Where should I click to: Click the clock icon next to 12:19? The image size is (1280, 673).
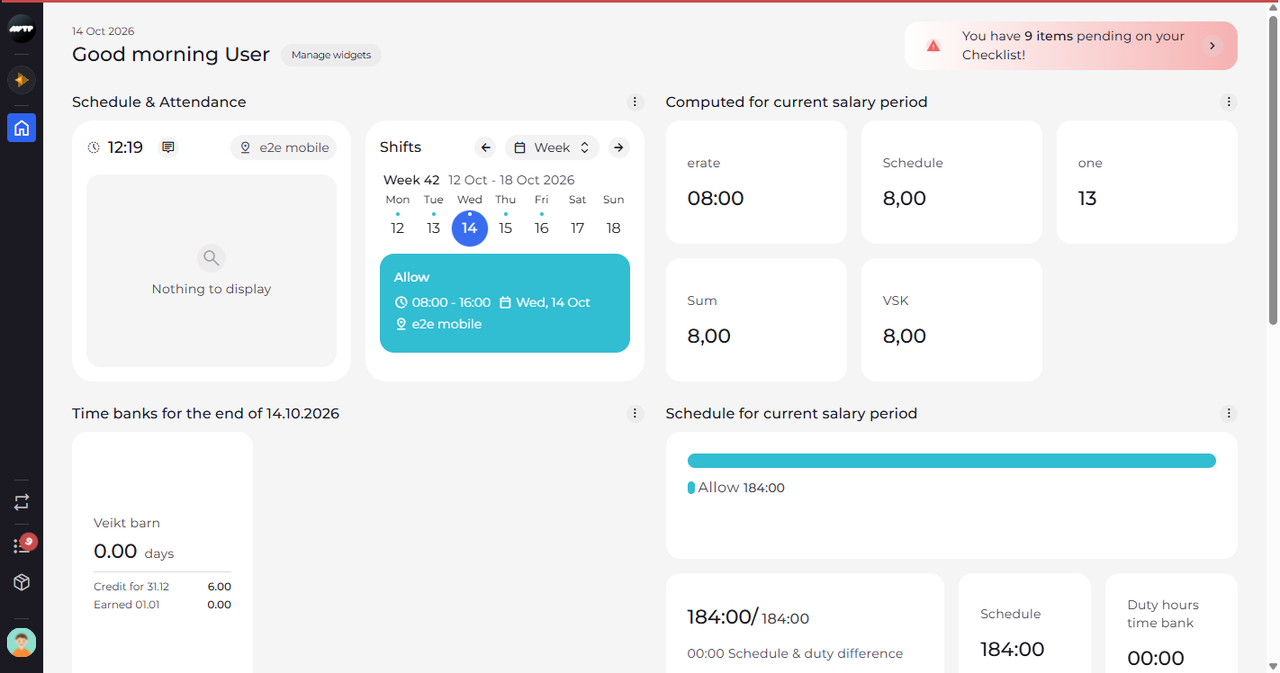coord(94,147)
